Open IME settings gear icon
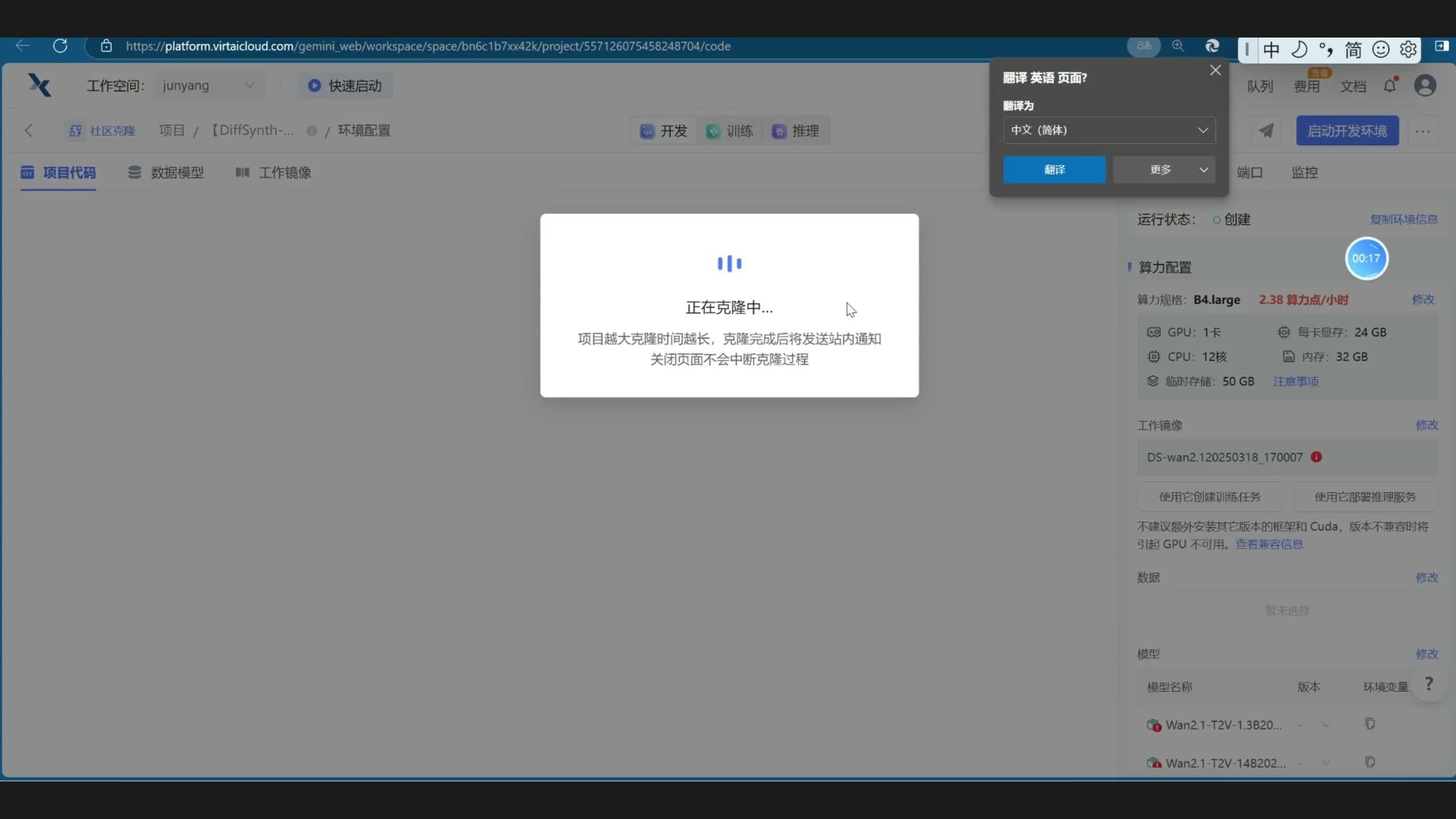This screenshot has width=1456, height=819. 1408,49
